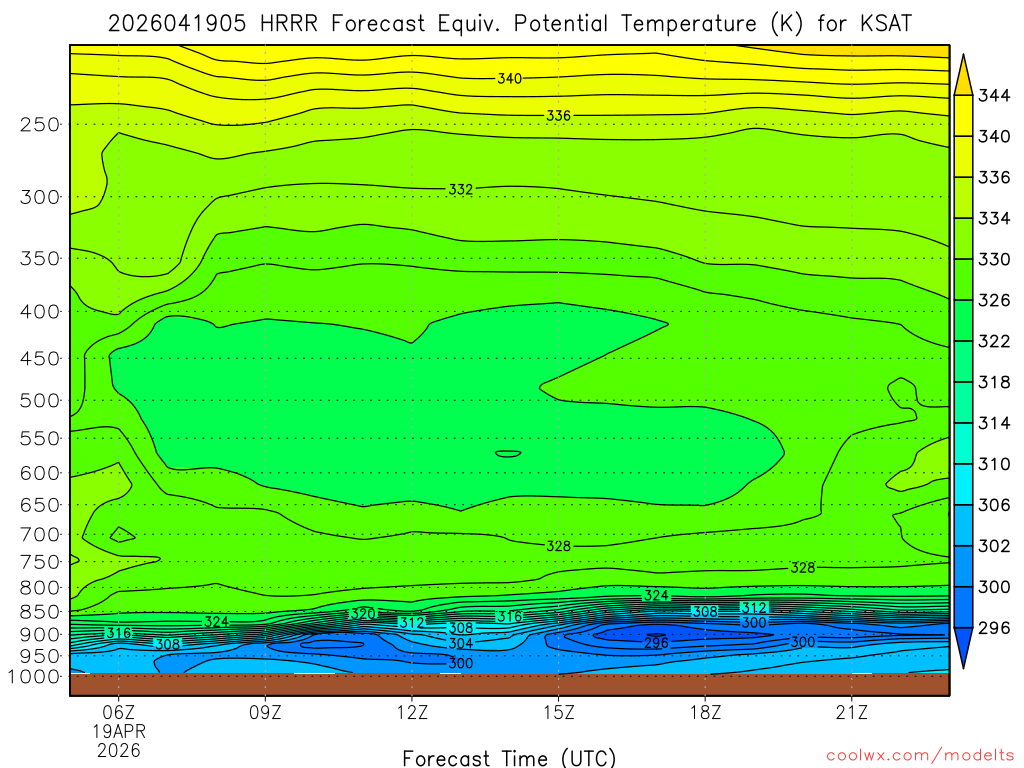Select the 06Z time axis label
Viewport: 1024px width, 768px height.
[118, 712]
